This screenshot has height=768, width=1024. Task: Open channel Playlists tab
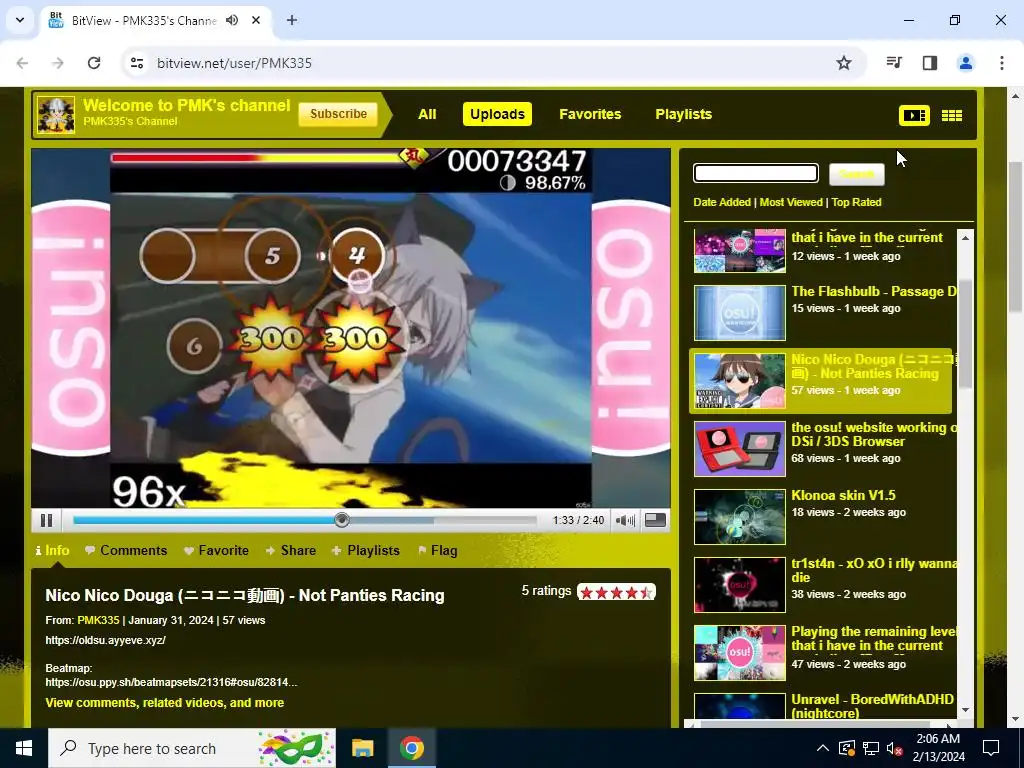[684, 114]
